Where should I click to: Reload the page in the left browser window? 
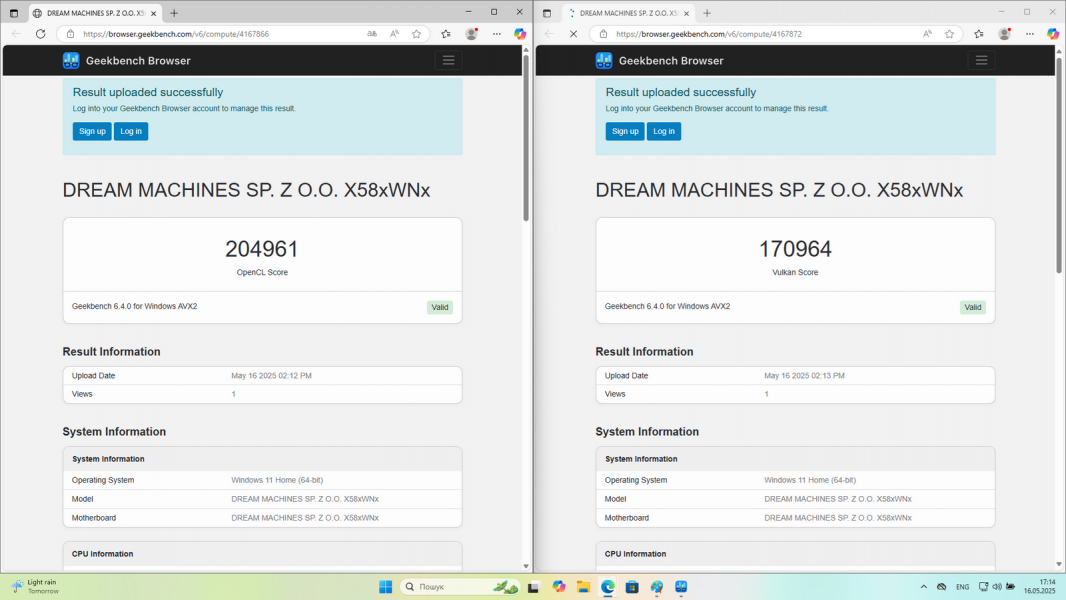tap(41, 34)
